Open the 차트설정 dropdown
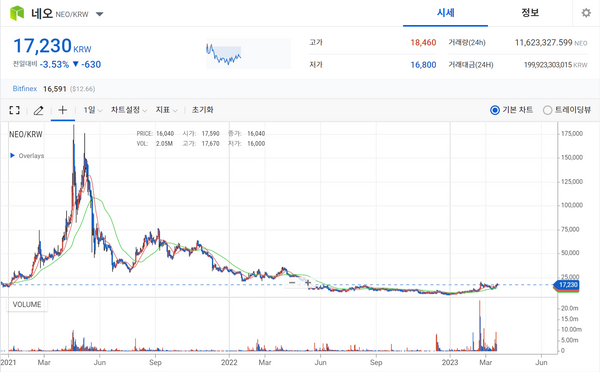The width and height of the screenshot is (600, 372). (129, 110)
